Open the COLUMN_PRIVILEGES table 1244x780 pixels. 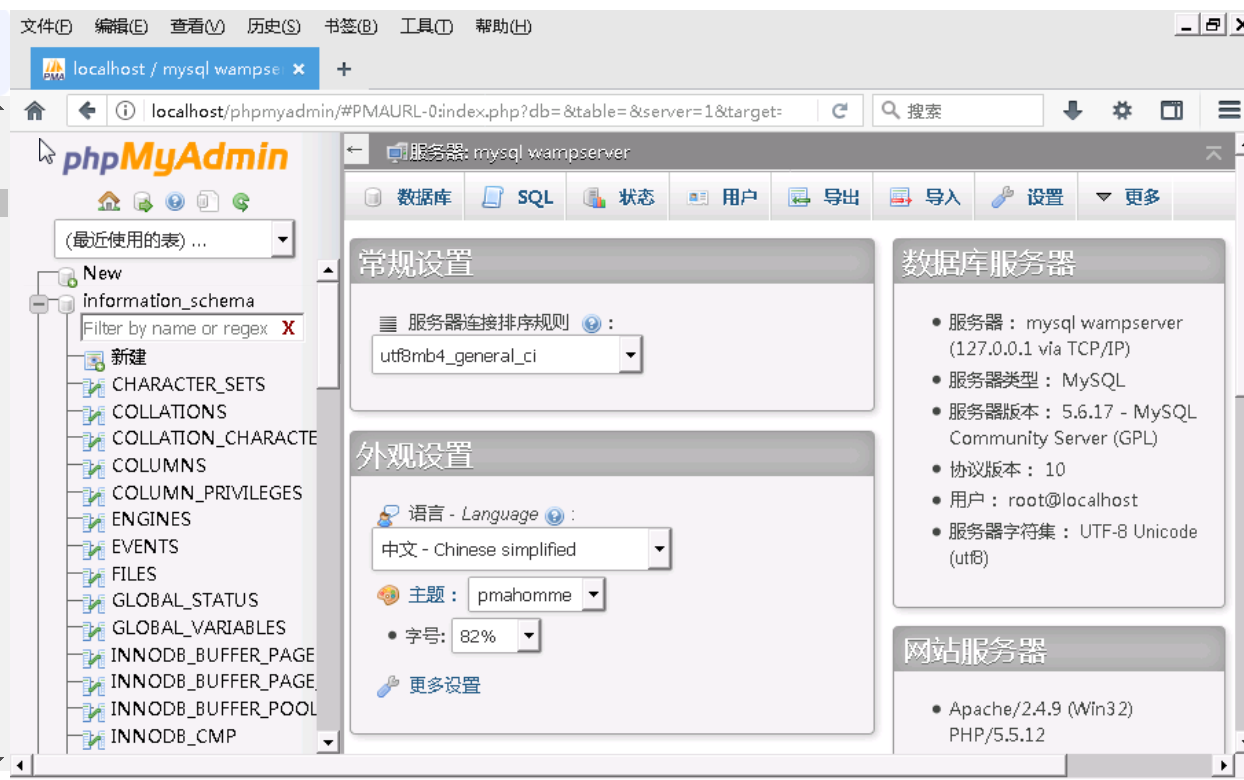coord(207,492)
